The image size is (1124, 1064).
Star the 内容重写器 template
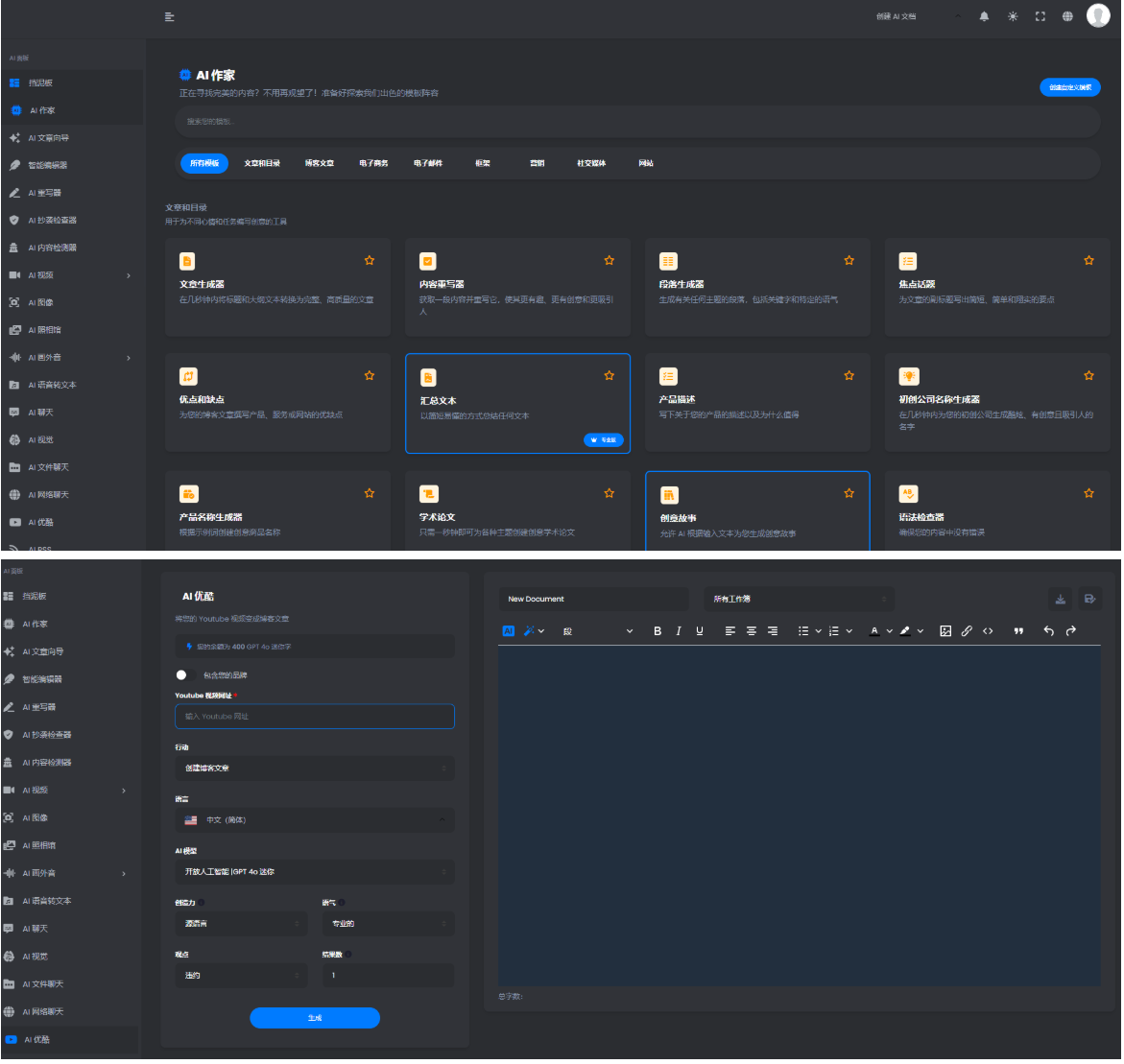tap(609, 261)
